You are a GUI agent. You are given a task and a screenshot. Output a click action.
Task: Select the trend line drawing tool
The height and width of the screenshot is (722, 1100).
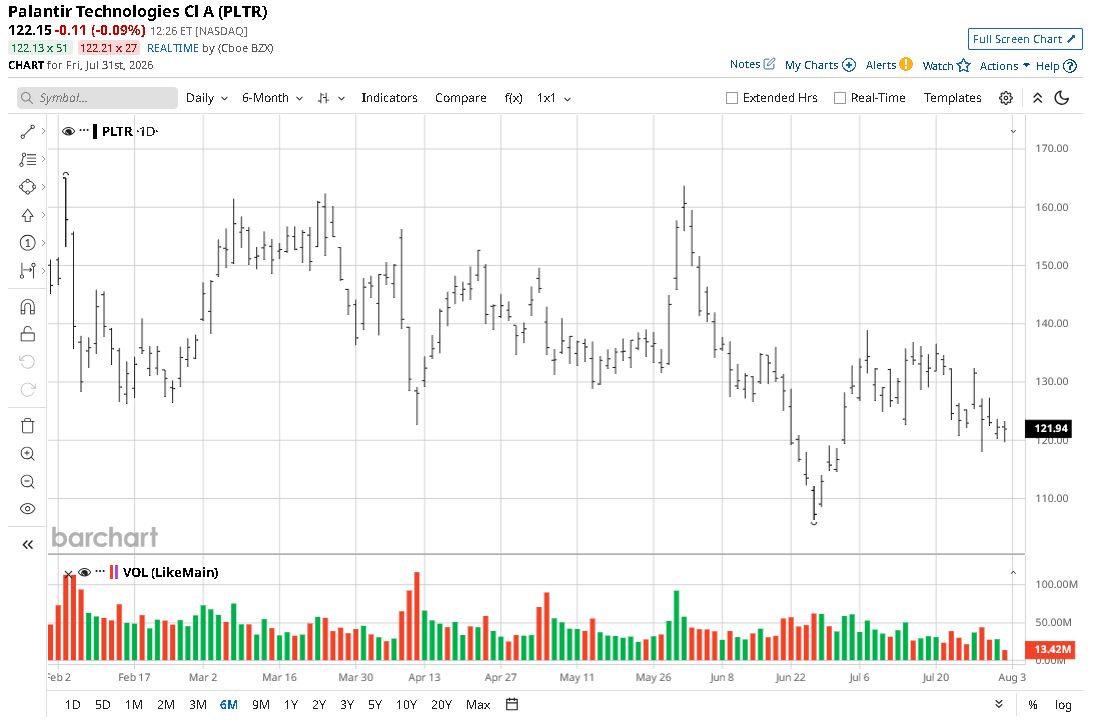pos(27,131)
